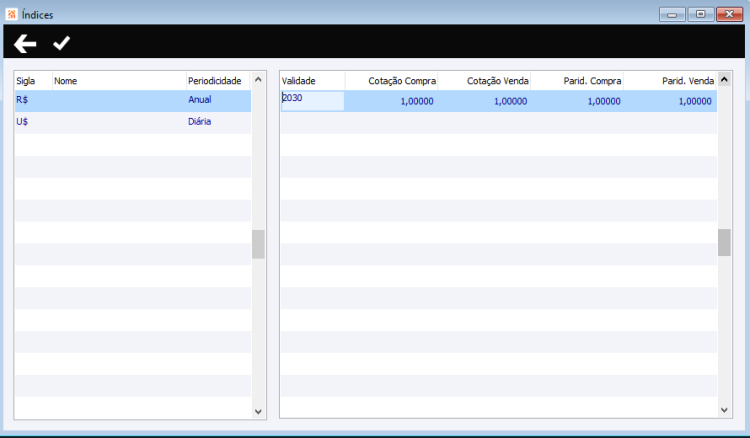Close the Índices window
The image size is (750, 438).
click(729, 14)
